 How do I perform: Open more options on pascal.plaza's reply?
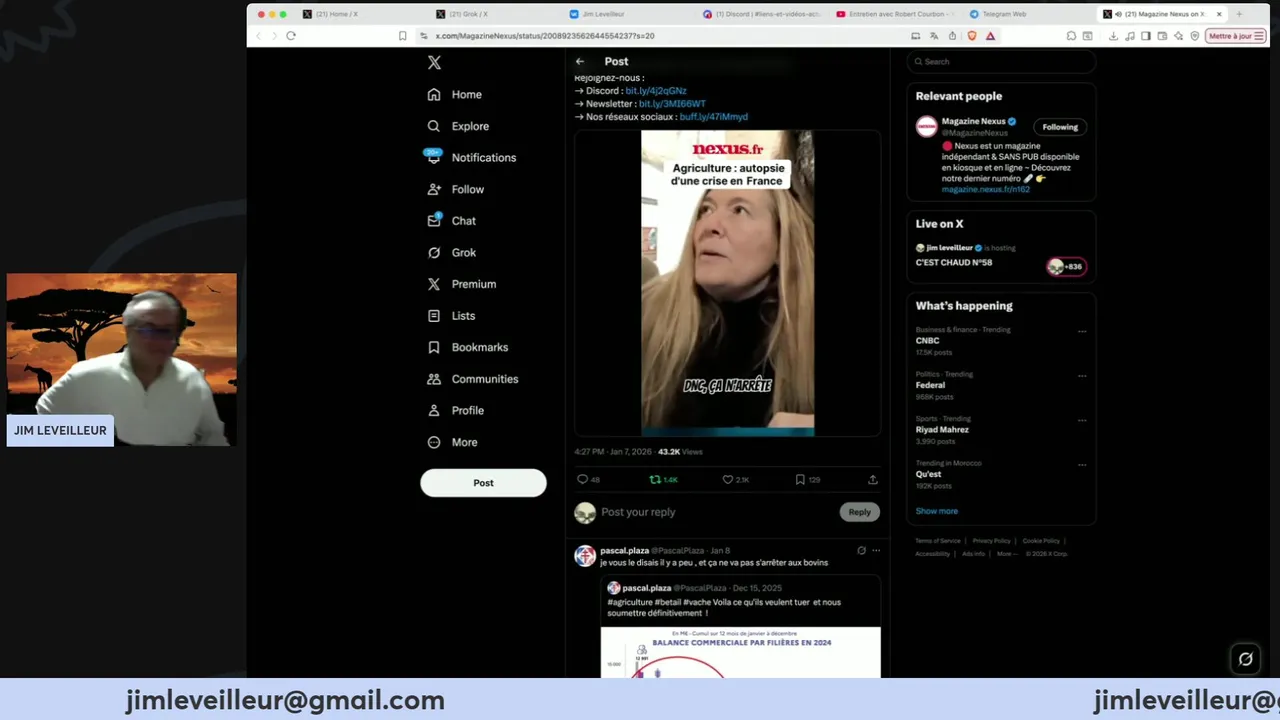tap(876, 550)
